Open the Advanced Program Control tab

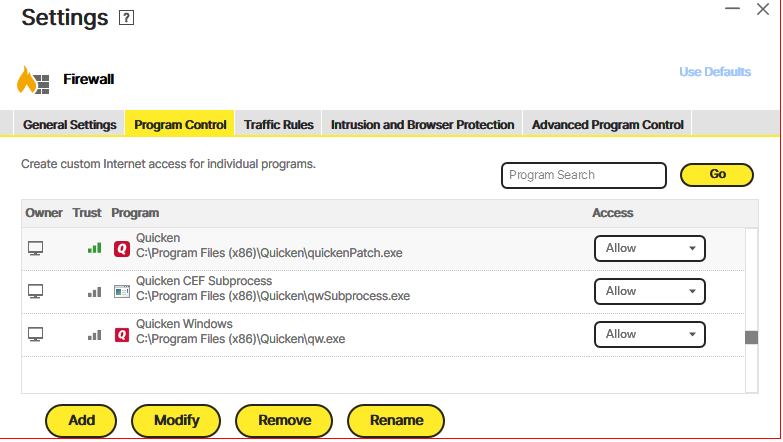608,124
